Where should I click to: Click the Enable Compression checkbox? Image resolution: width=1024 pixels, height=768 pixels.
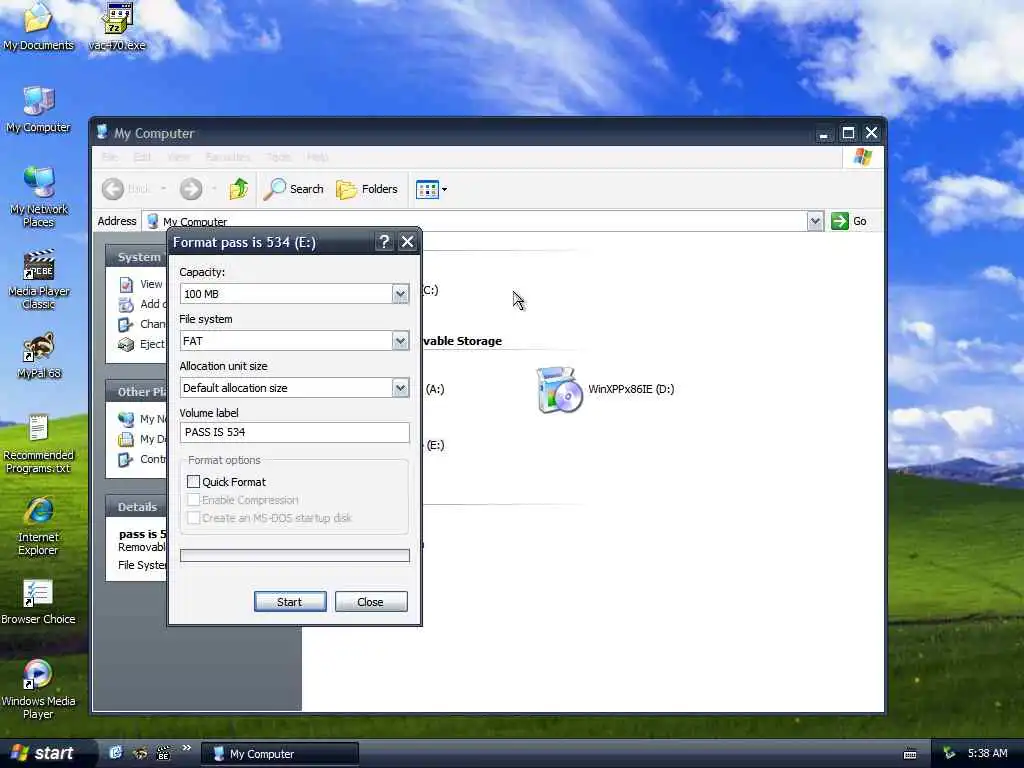click(x=193, y=500)
